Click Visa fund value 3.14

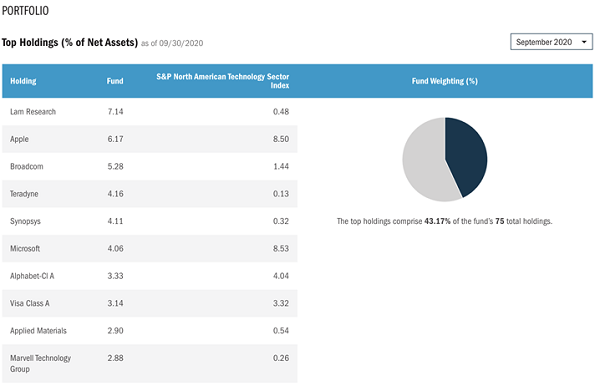(115, 303)
